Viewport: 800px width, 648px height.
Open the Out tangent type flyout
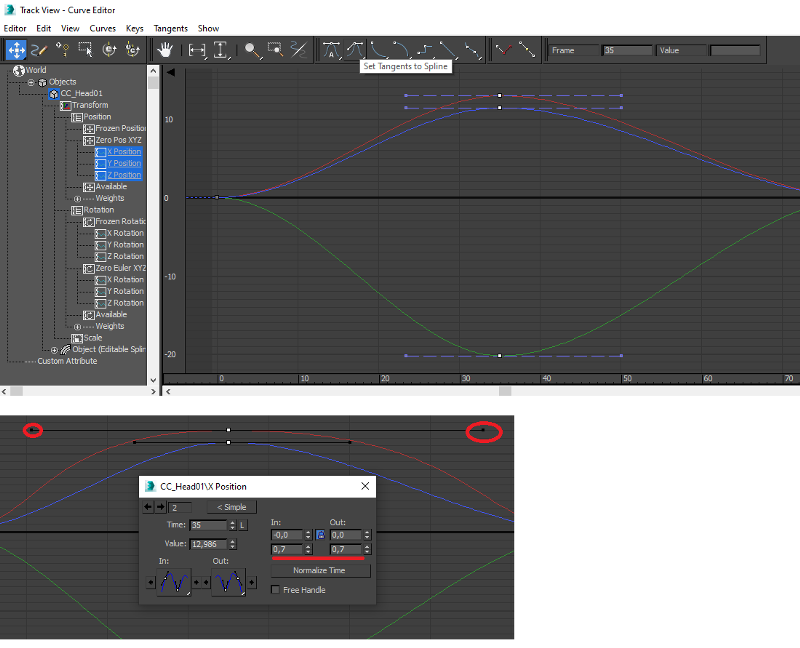tap(229, 582)
